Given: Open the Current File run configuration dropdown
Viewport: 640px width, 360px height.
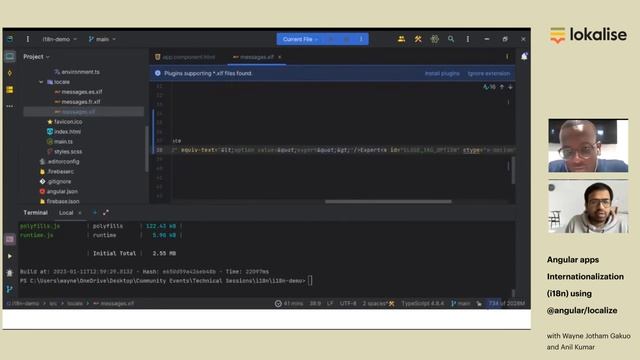Looking at the screenshot, I should pos(300,39).
